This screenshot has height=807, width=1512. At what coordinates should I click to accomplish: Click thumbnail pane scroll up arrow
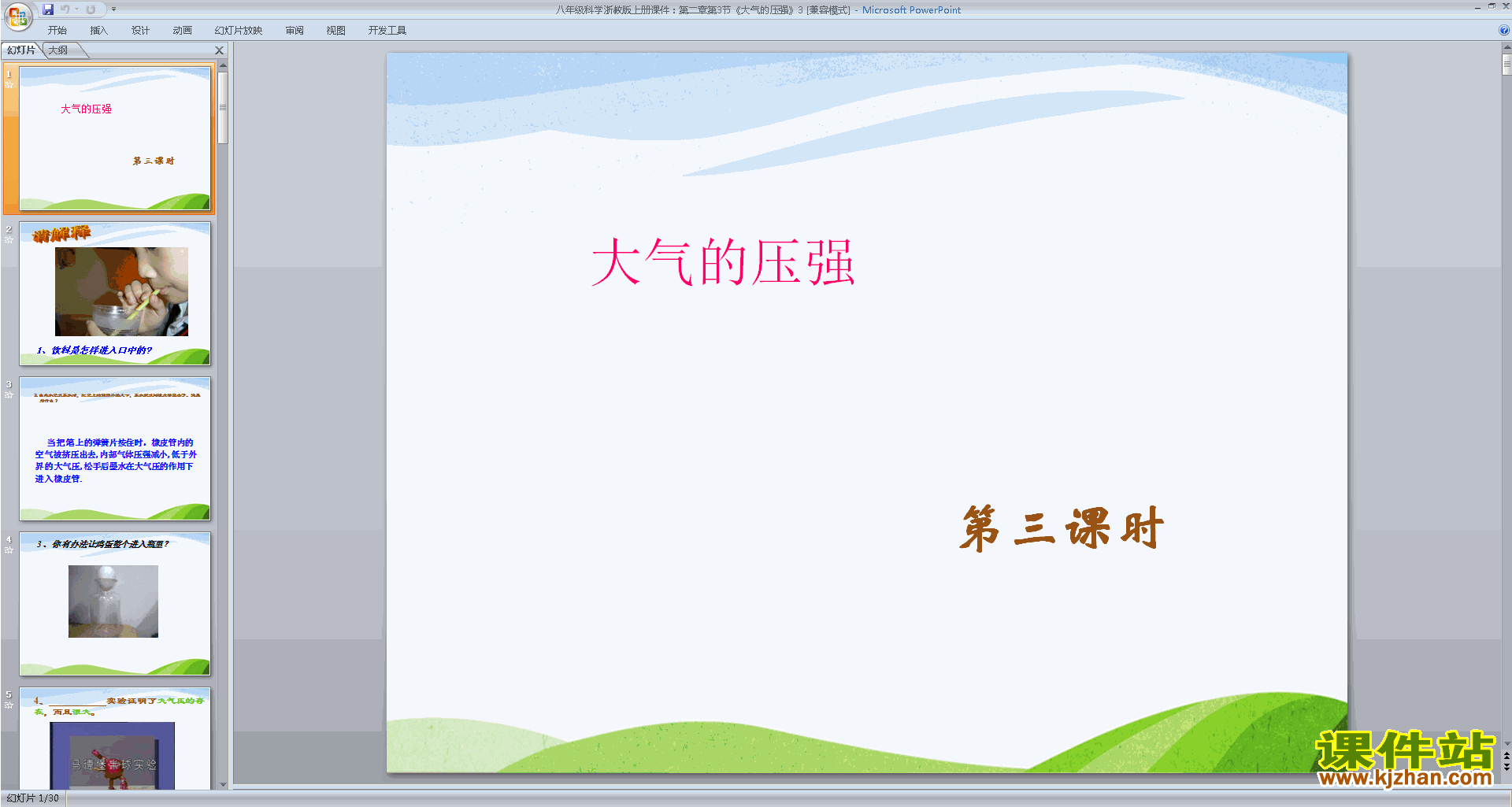(x=223, y=66)
